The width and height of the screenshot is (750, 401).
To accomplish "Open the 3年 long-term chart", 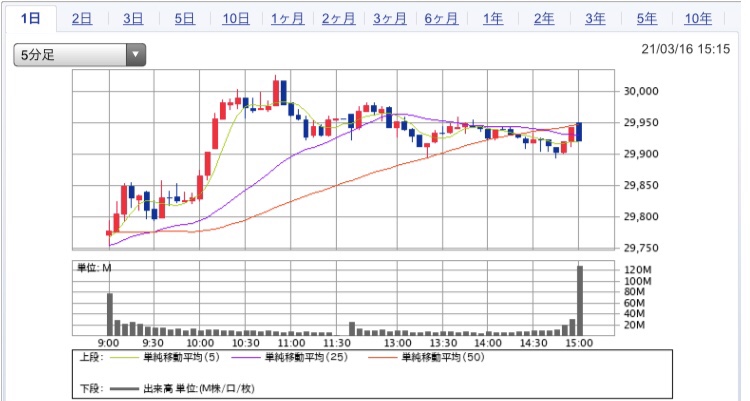I will tap(596, 19).
